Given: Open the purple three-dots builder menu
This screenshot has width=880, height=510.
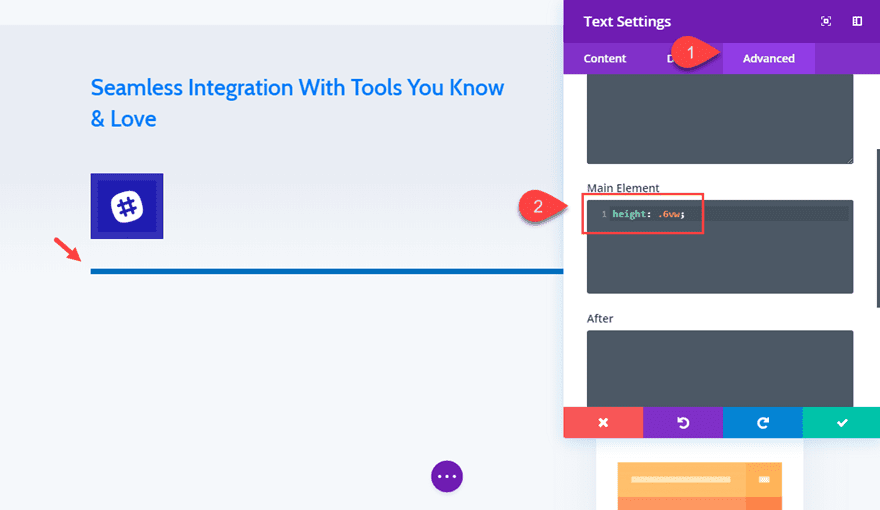Looking at the screenshot, I should [447, 476].
